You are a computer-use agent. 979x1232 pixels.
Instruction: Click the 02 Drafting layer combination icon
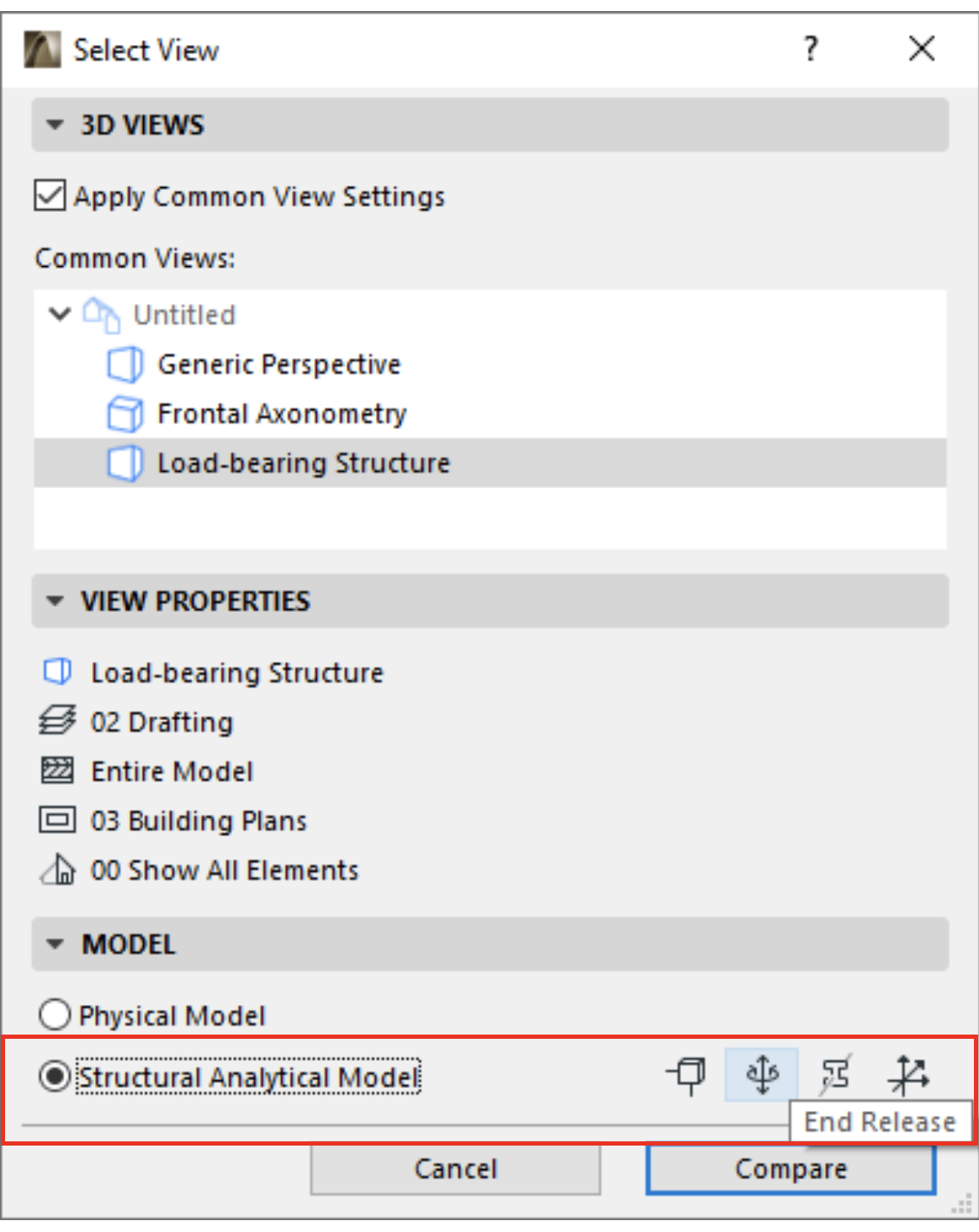pyautogui.click(x=57, y=721)
